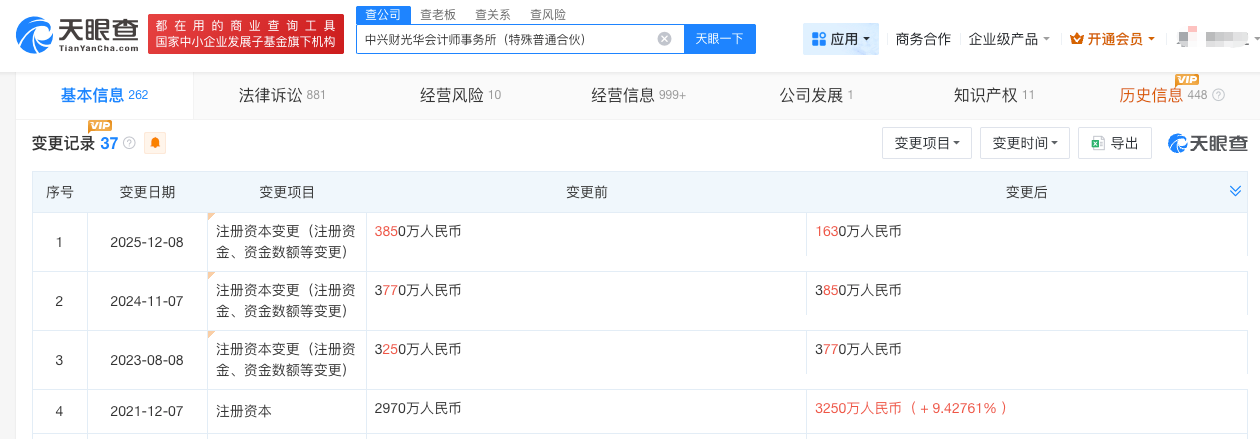This screenshot has height=439, width=1260.
Task: Click the 变更日期 column header
Action: (147, 192)
